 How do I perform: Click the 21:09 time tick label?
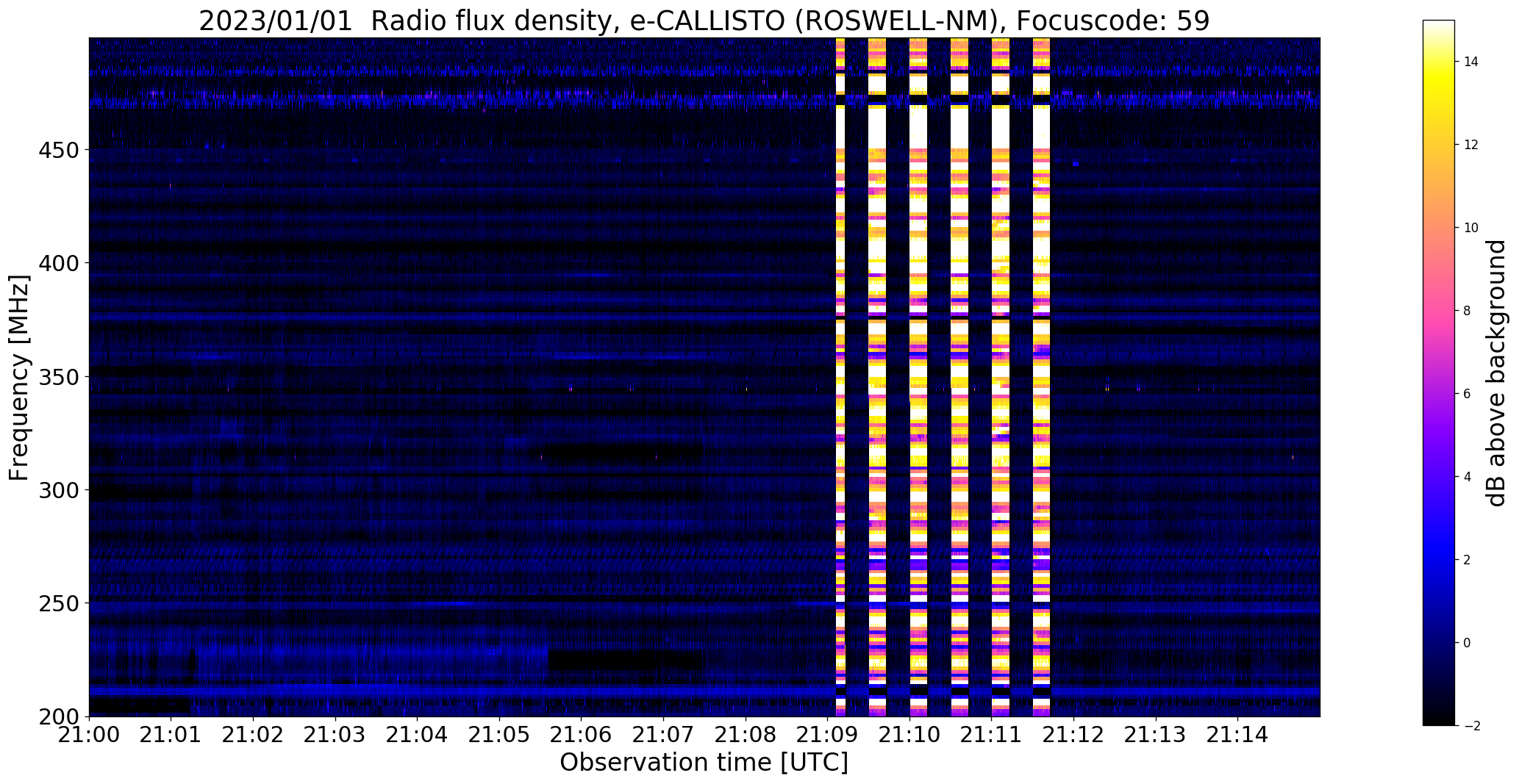click(x=828, y=735)
